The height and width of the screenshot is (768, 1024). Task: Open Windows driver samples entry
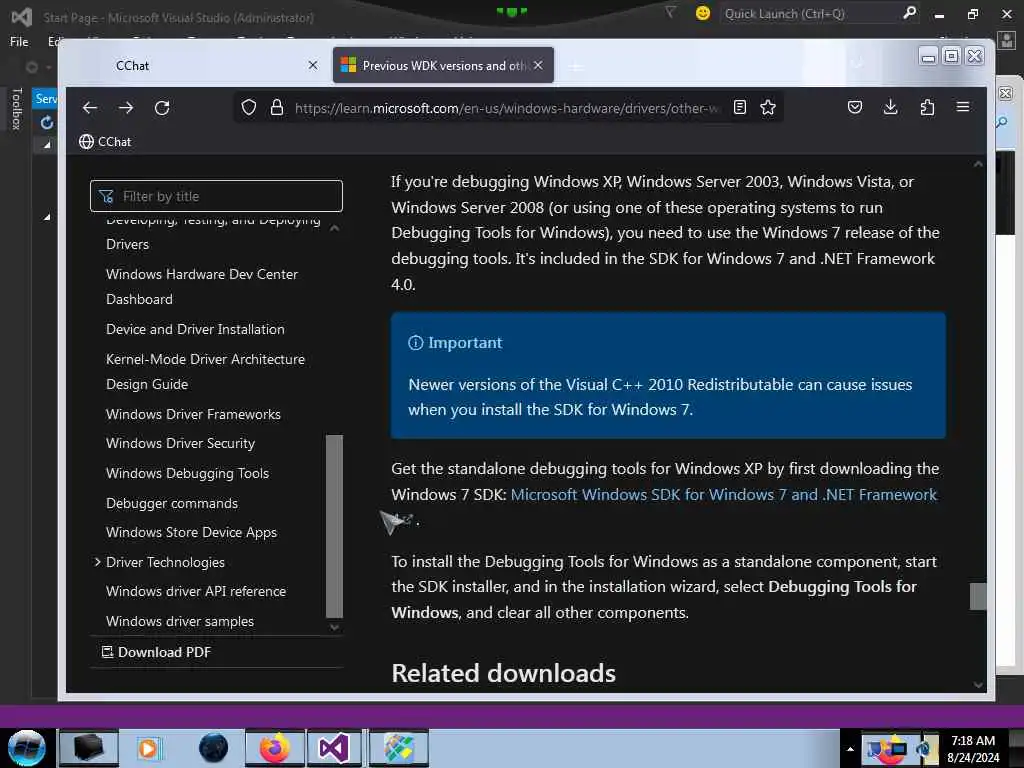(x=180, y=621)
